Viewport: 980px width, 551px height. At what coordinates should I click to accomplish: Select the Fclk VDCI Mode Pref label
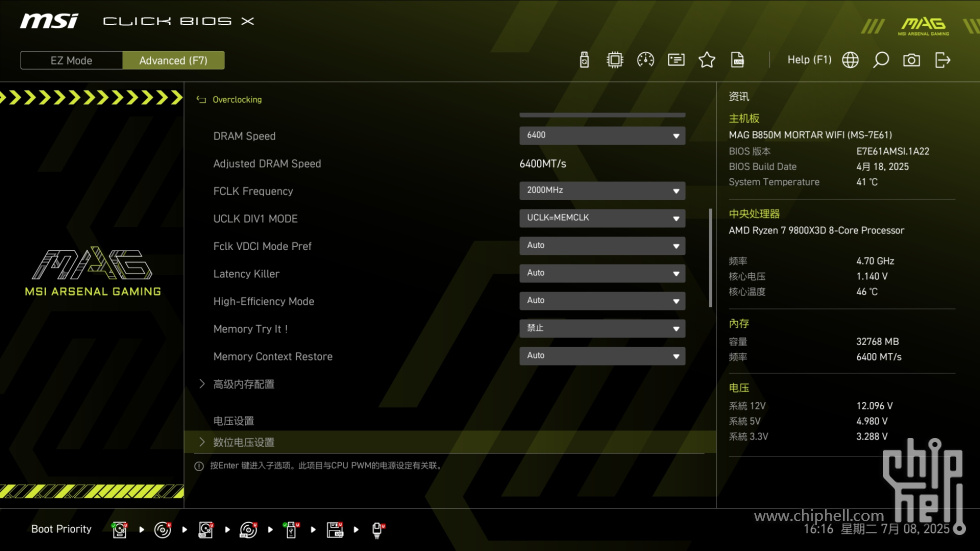(x=262, y=246)
